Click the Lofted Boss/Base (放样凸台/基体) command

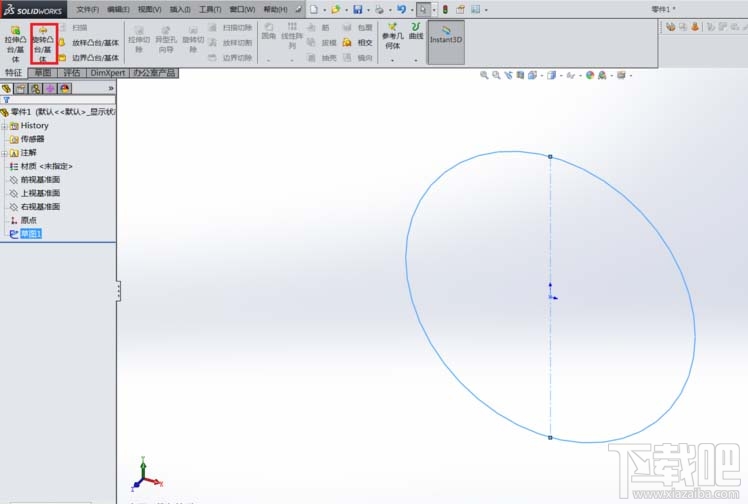(x=90, y=43)
